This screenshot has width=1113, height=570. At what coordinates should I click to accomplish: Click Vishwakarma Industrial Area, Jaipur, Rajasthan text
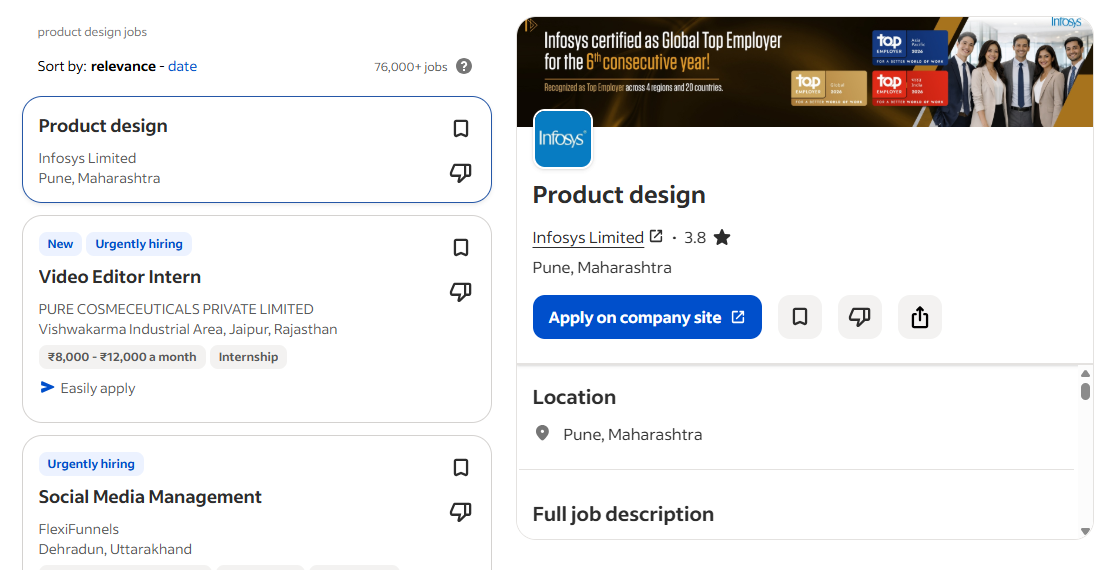[x=188, y=329]
